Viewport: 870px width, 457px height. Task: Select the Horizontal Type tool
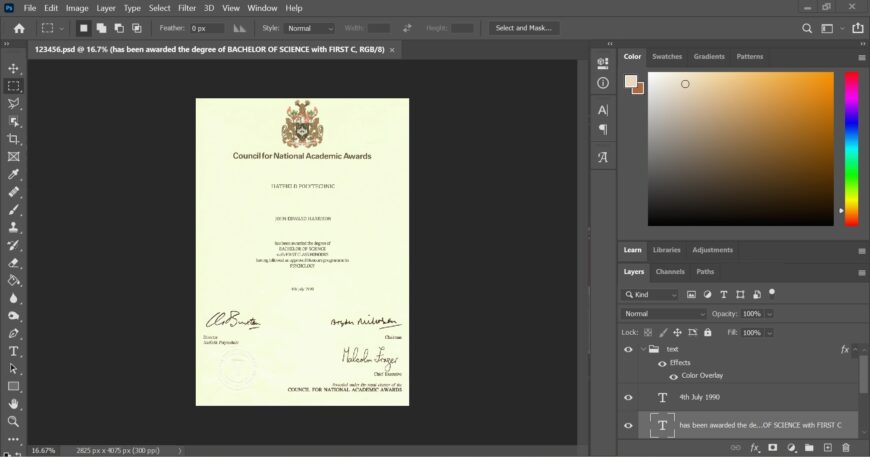click(13, 351)
